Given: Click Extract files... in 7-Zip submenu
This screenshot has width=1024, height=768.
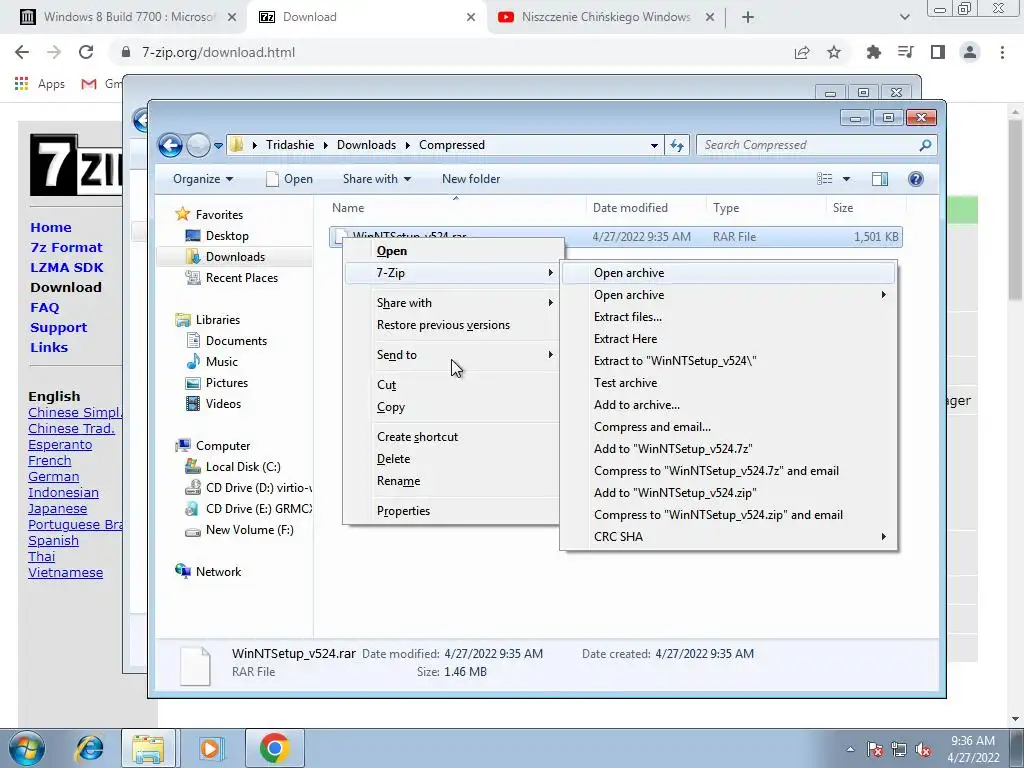Looking at the screenshot, I should (728, 317).
